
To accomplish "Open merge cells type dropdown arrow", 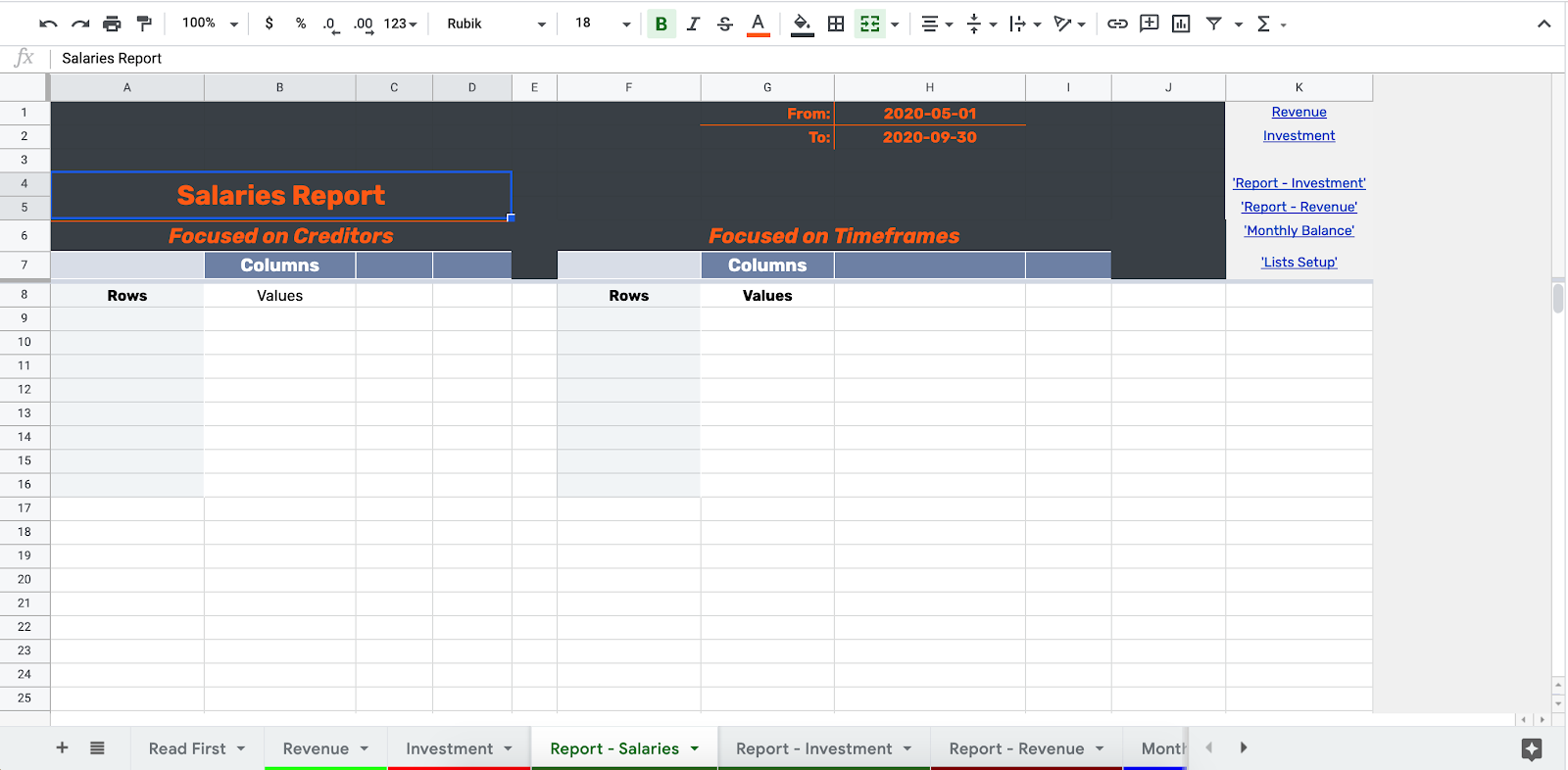I will [895, 24].
